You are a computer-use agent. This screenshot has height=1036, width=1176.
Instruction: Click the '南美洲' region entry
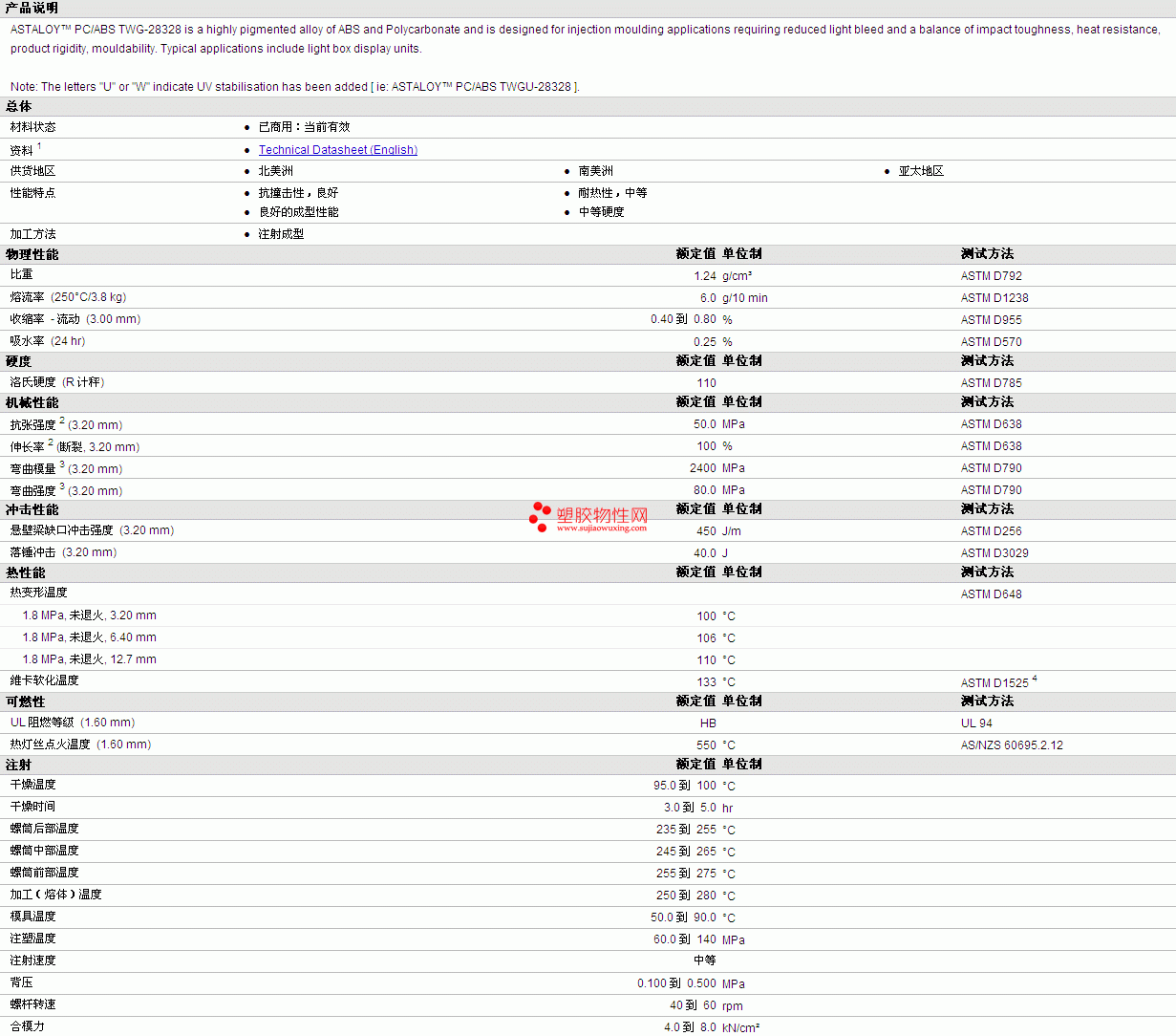596,171
